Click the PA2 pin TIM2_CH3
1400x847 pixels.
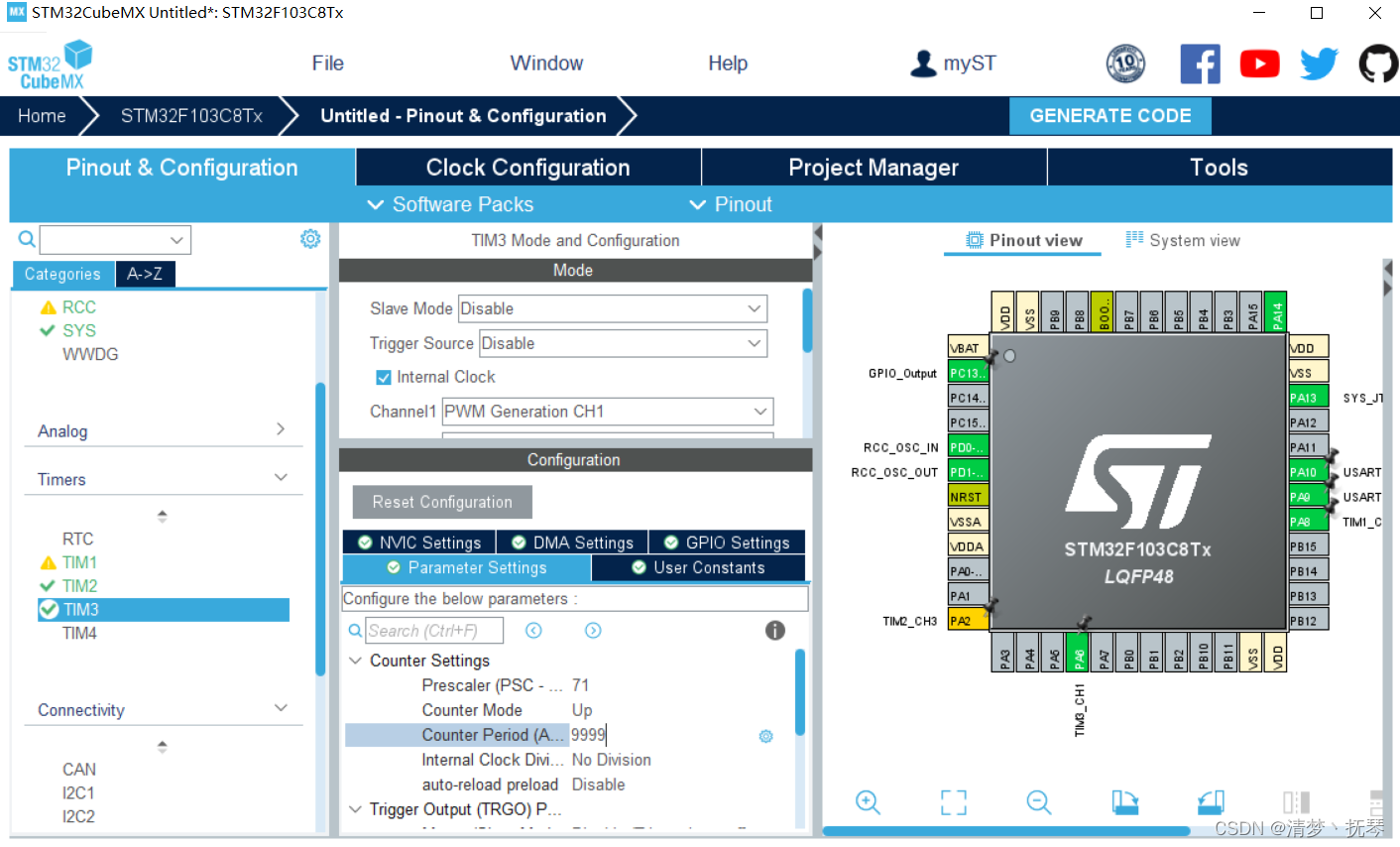click(968, 621)
